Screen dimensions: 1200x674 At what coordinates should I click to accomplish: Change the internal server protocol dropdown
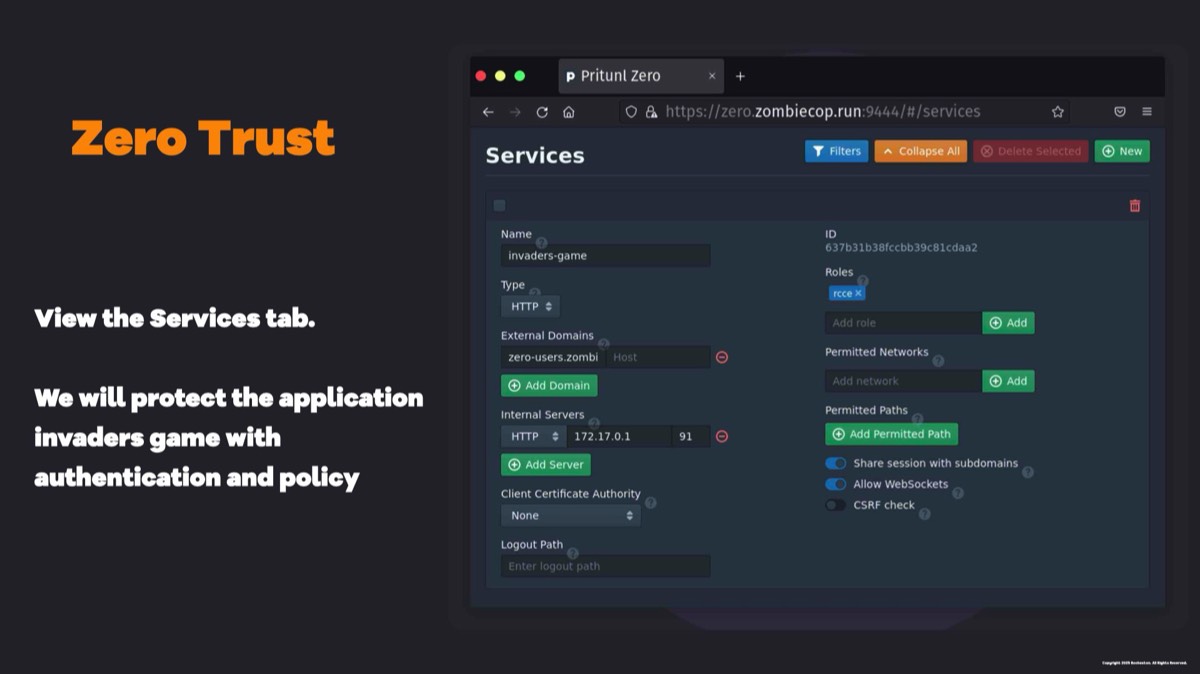pos(533,437)
